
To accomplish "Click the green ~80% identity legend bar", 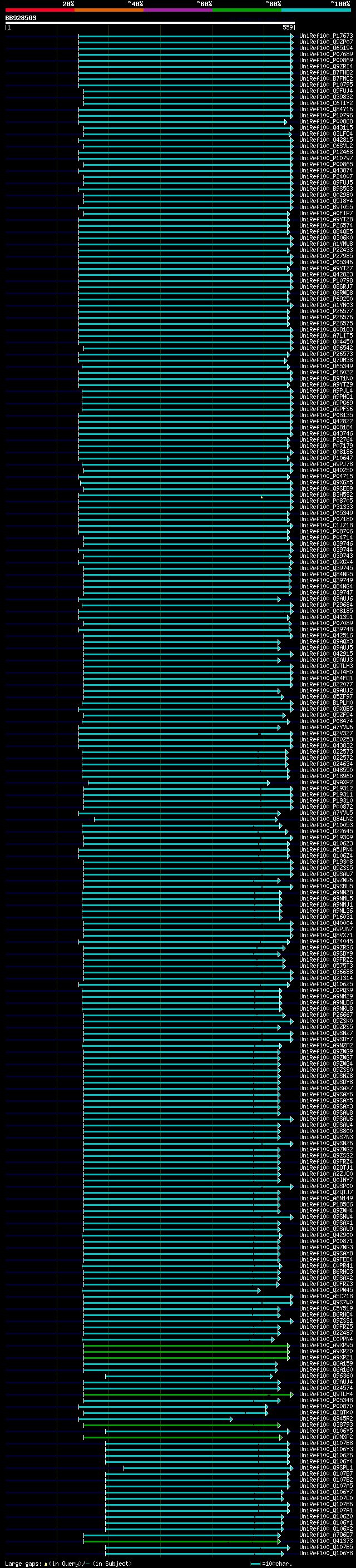I will click(x=247, y=11).
